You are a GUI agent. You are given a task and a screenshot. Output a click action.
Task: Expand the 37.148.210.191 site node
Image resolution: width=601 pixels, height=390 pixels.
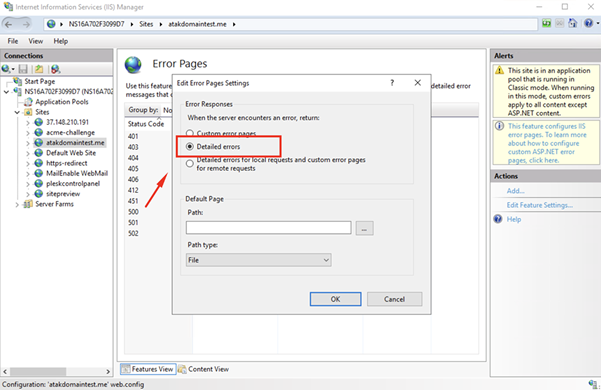pos(28,123)
